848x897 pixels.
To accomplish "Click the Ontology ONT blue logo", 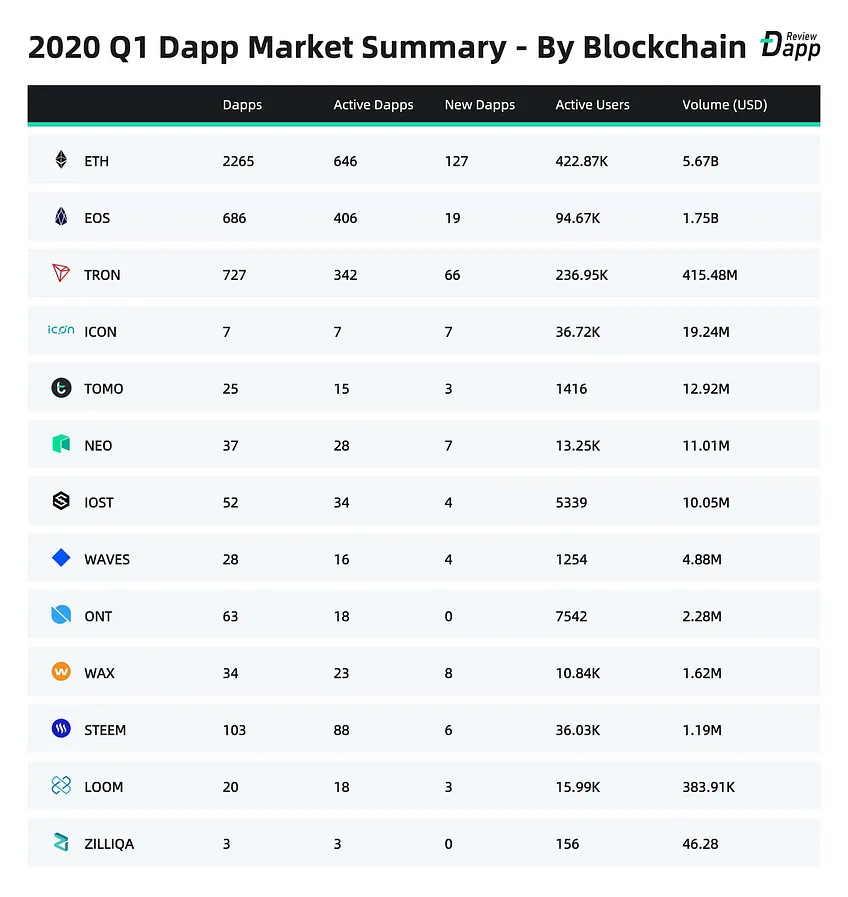I will coord(61,614).
